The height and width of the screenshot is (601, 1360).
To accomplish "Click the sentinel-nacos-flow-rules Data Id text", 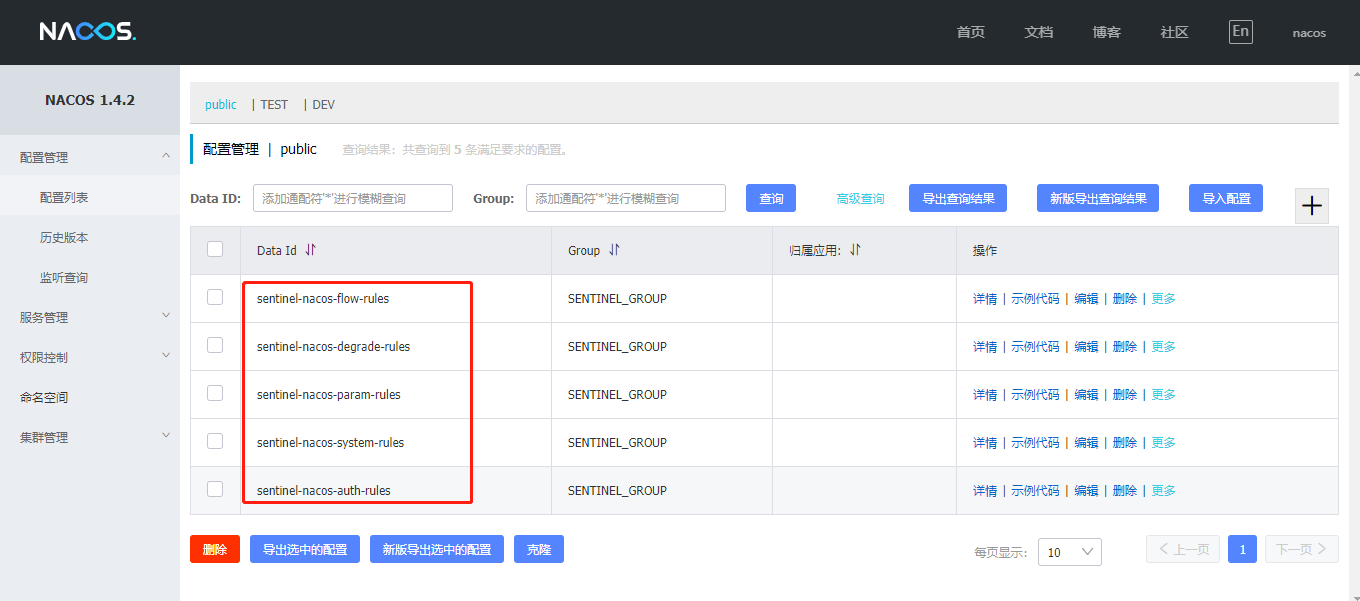I will point(323,298).
